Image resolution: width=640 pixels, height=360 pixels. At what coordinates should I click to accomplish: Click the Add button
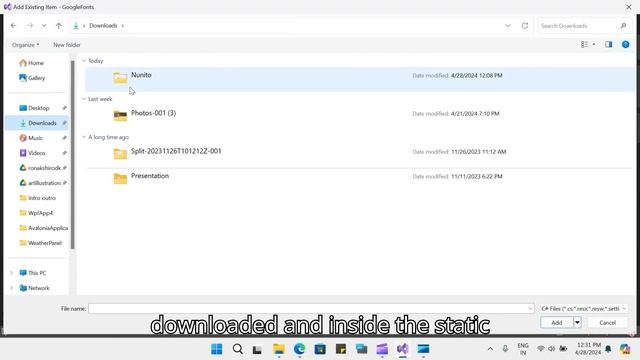(557, 322)
